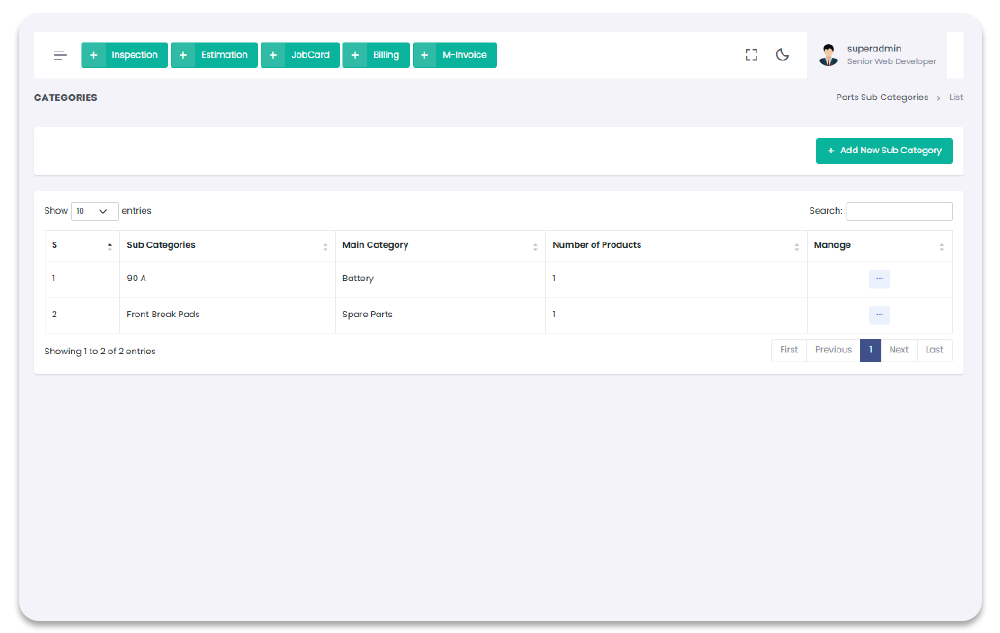Go to Next pagination page
Screen dimensions: 1000x633
point(899,350)
